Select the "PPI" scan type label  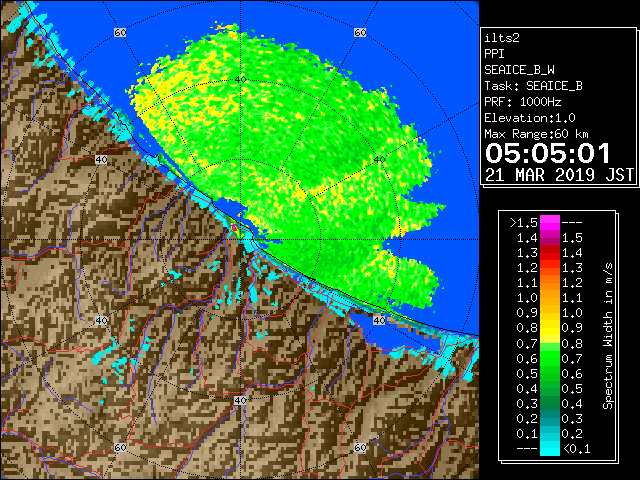[x=494, y=54]
